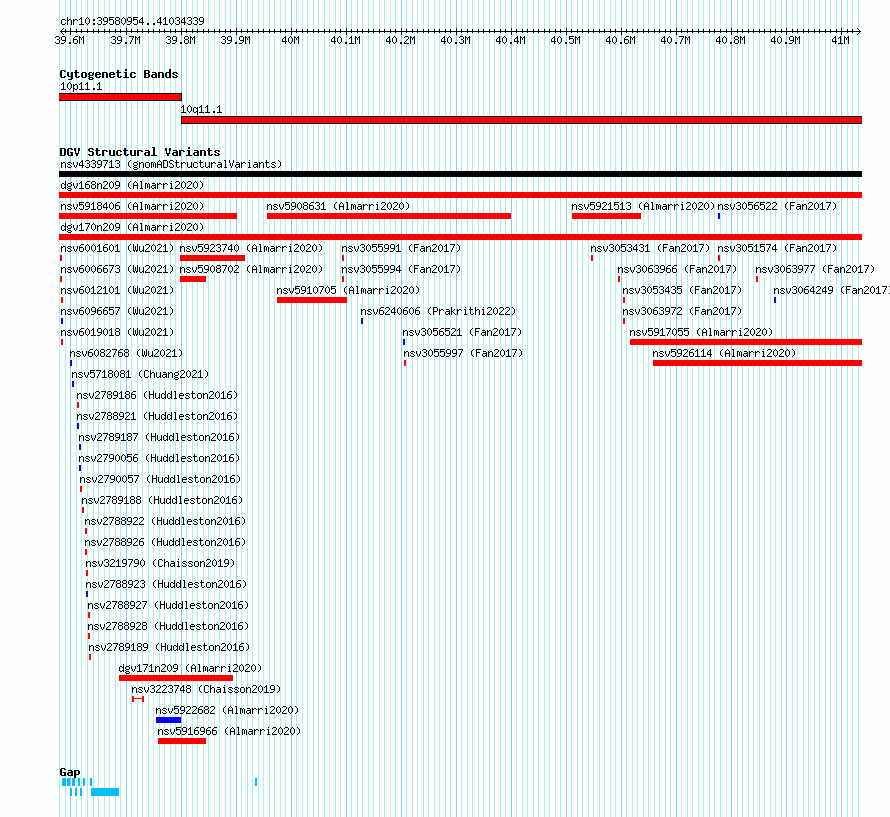Screen dimensions: 890x817
Task: Click nsv5910705 (Almarri2020) label
Action: [348, 290]
